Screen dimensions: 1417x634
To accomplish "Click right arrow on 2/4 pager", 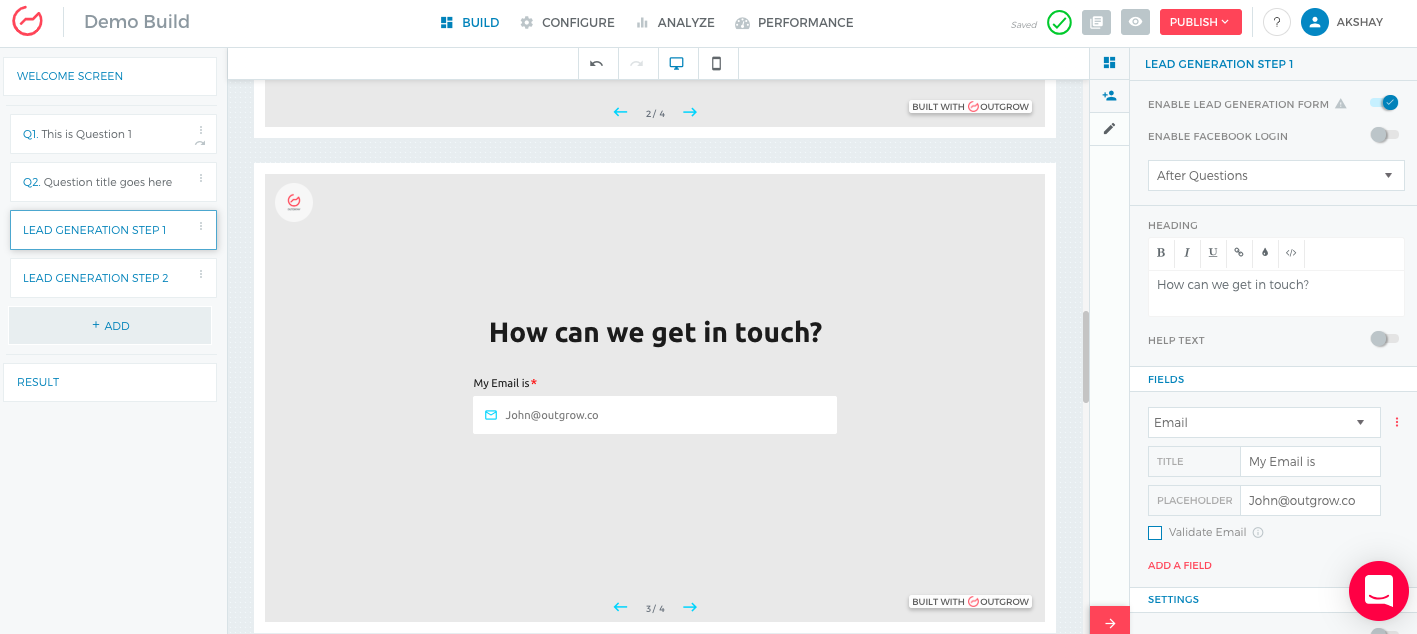I will tap(690, 112).
